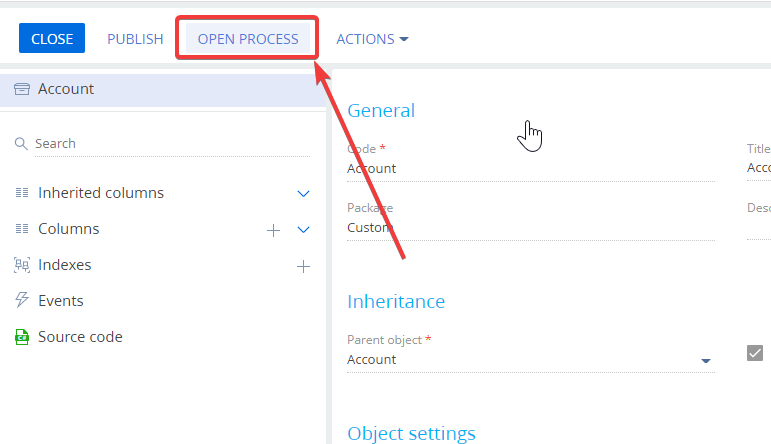Click the Indexes icon

coord(22,265)
